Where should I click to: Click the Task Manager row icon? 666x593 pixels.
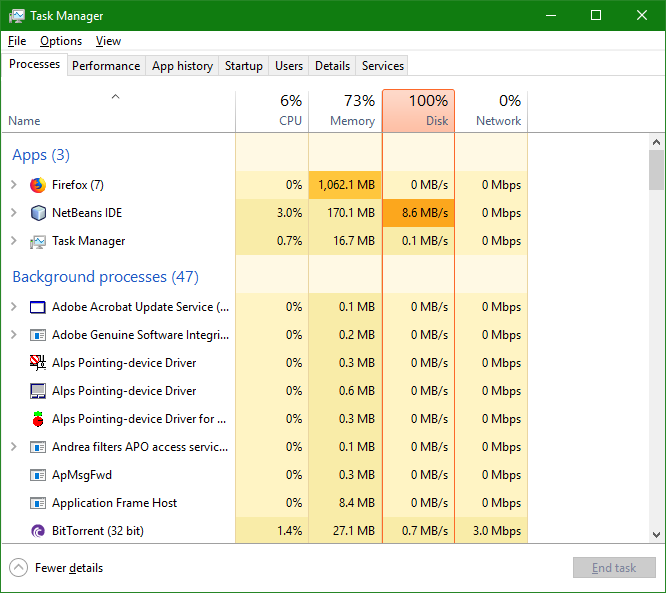pos(38,241)
